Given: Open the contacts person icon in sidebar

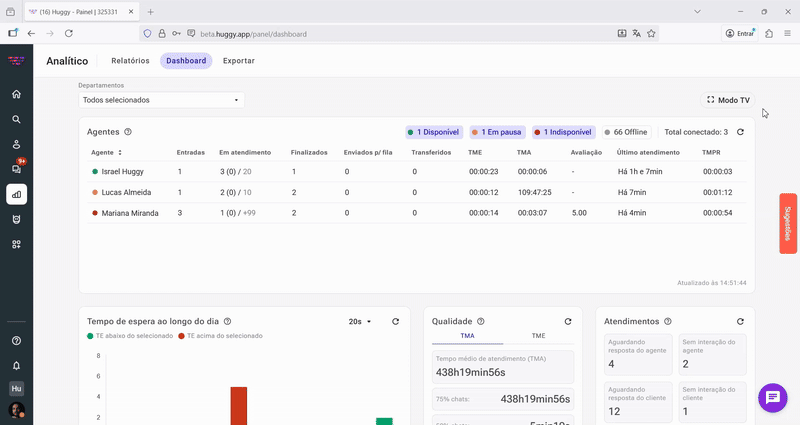Looking at the screenshot, I should (16, 144).
